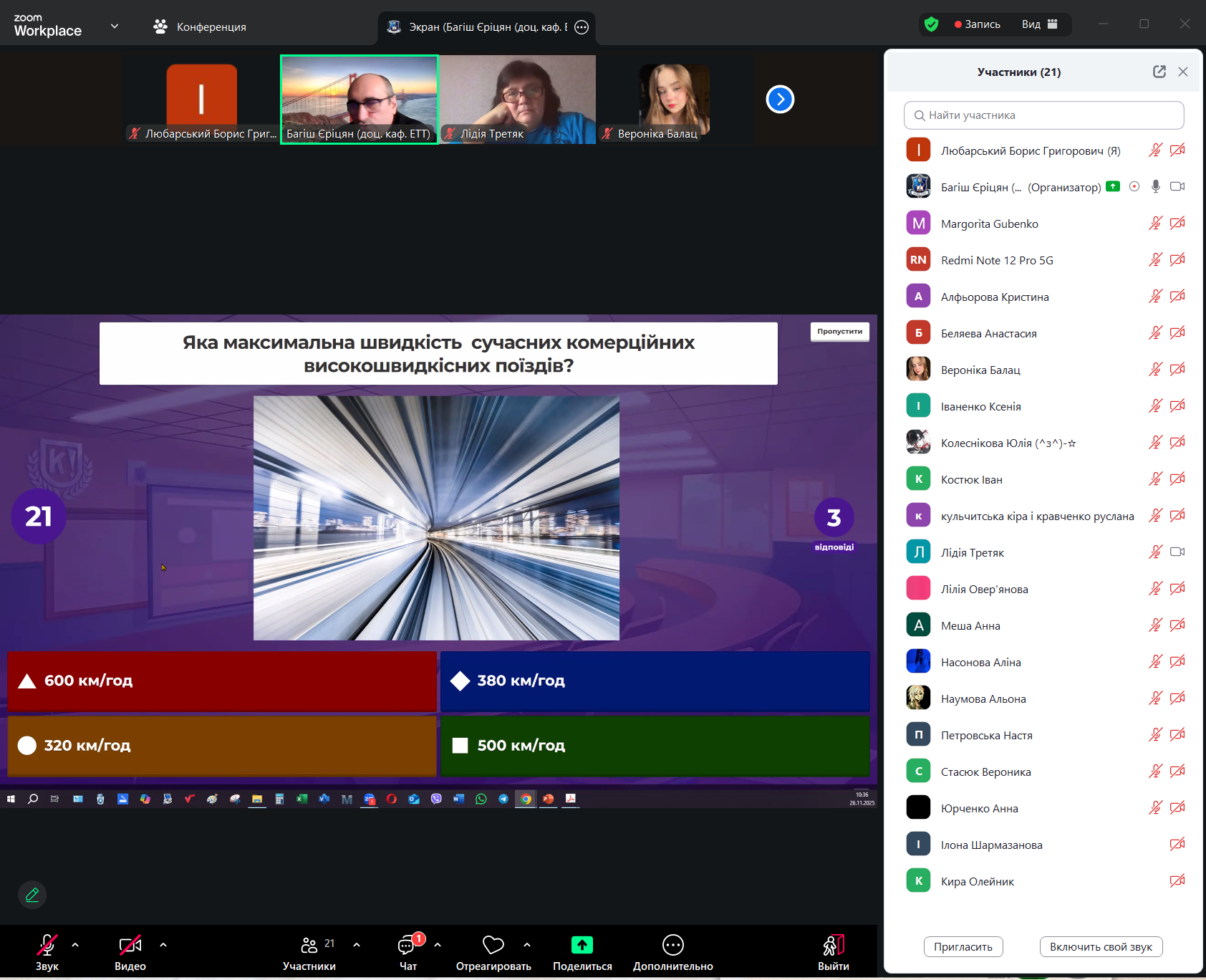Click the recording indicator icon beside Багіш Єріцян

click(x=1134, y=187)
